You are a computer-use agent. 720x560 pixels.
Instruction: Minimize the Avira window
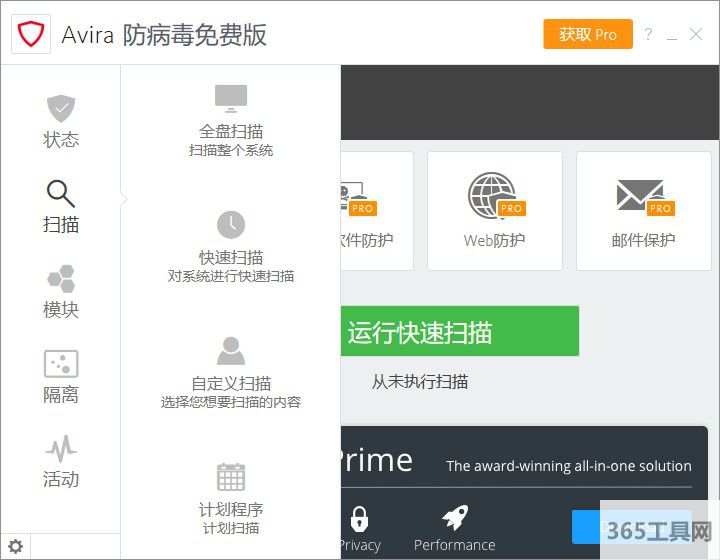[672, 35]
